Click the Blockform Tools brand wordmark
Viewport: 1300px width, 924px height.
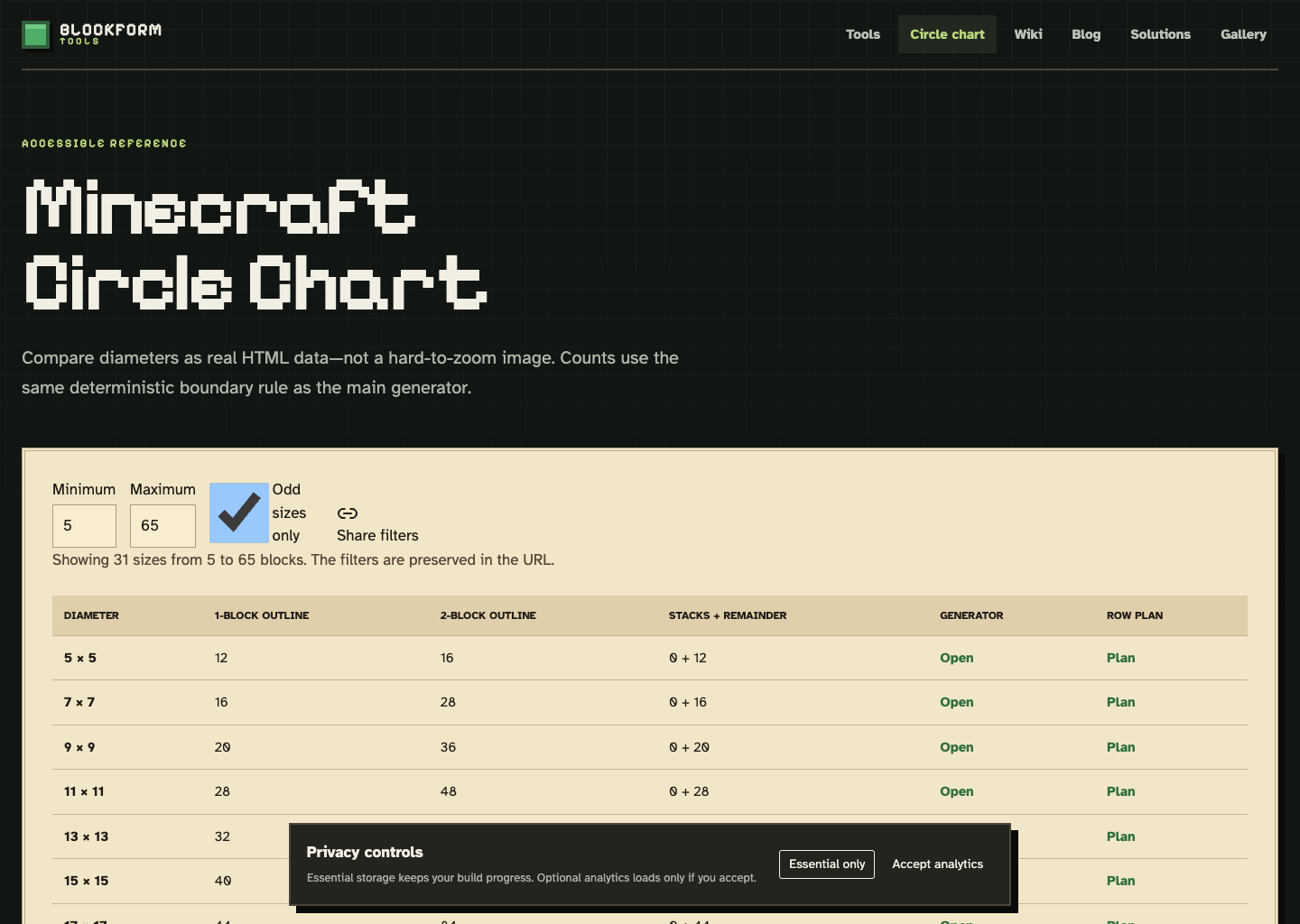110,33
